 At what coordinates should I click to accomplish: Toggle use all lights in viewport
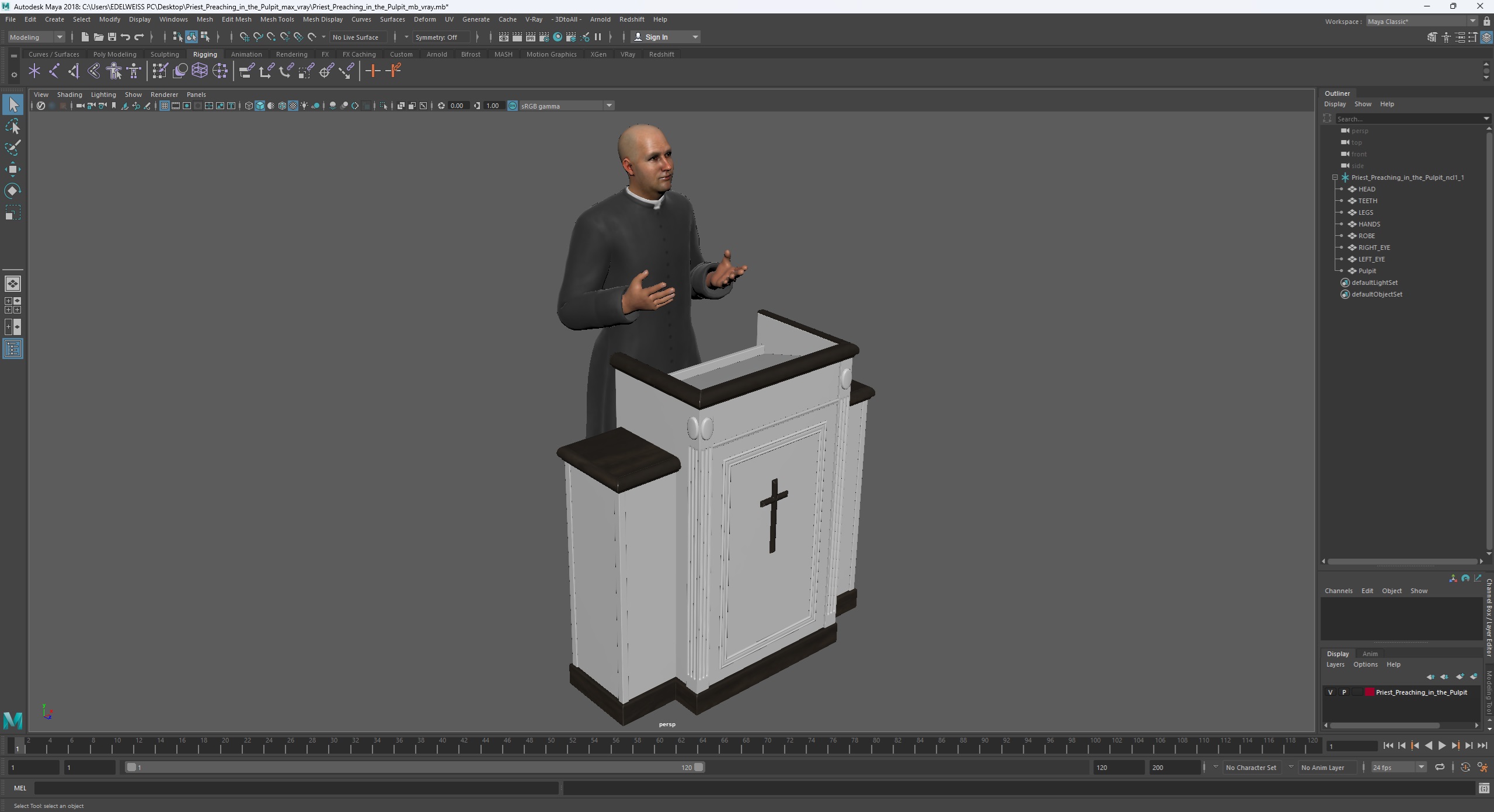pyautogui.click(x=304, y=106)
